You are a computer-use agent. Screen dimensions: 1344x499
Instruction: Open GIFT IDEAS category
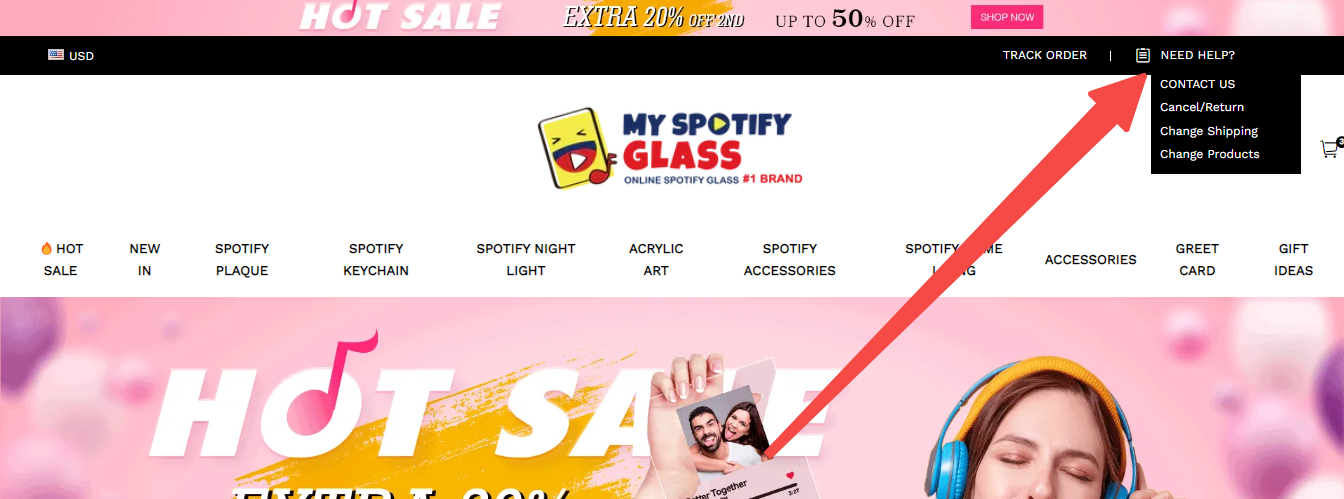[x=1293, y=259]
